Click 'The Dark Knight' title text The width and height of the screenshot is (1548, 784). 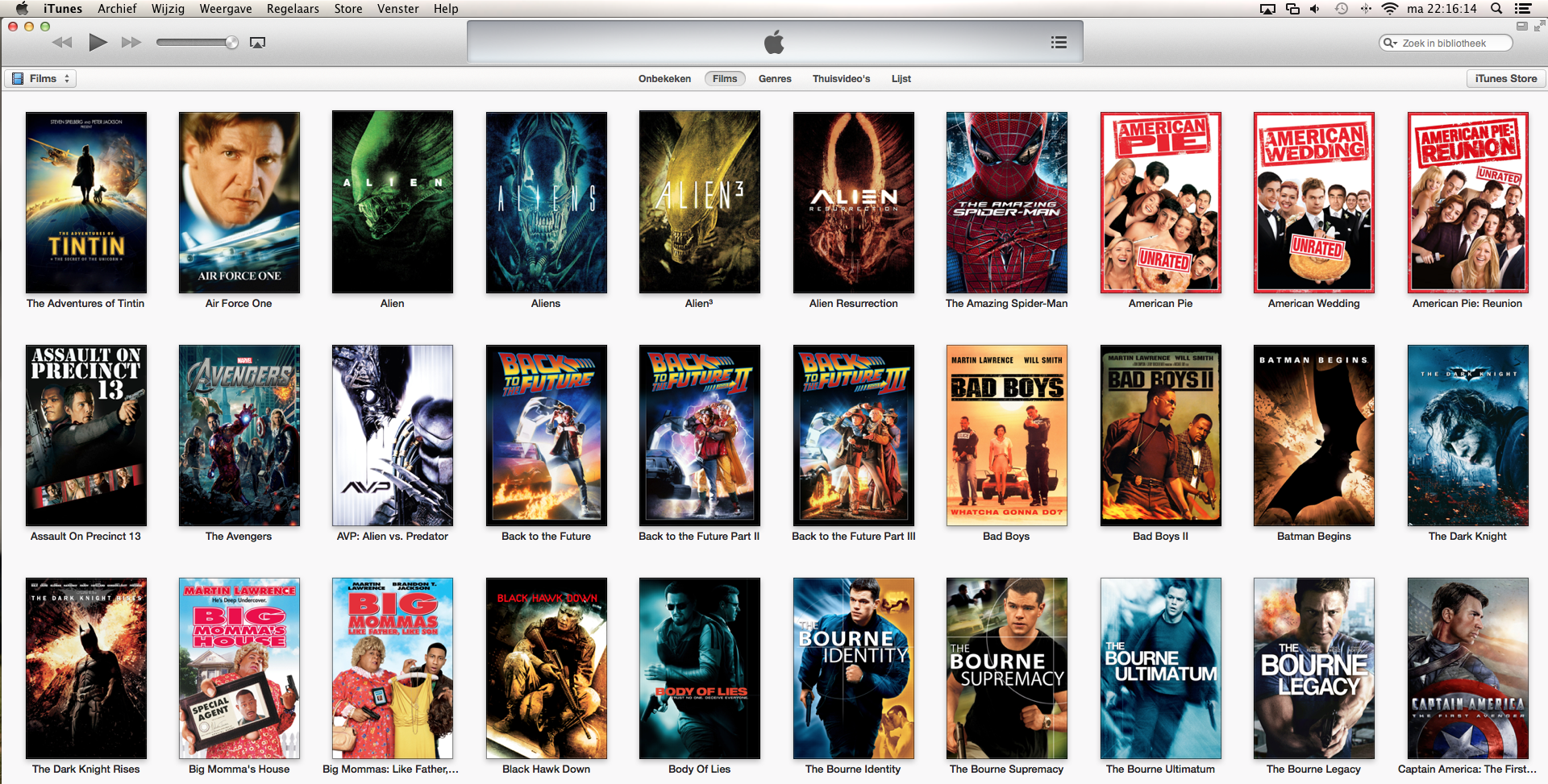(x=1467, y=537)
